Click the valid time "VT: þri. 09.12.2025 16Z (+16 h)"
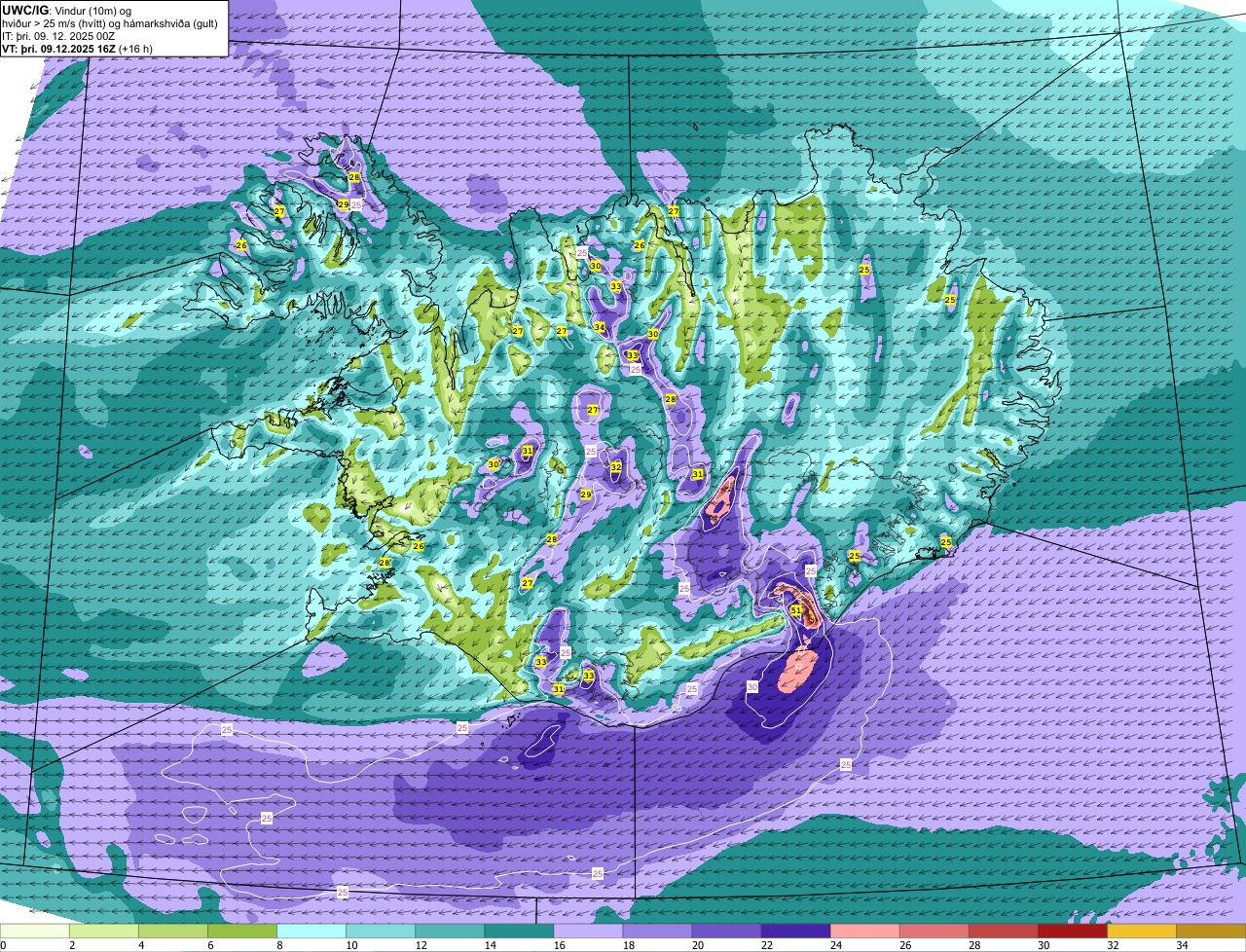 point(78,48)
